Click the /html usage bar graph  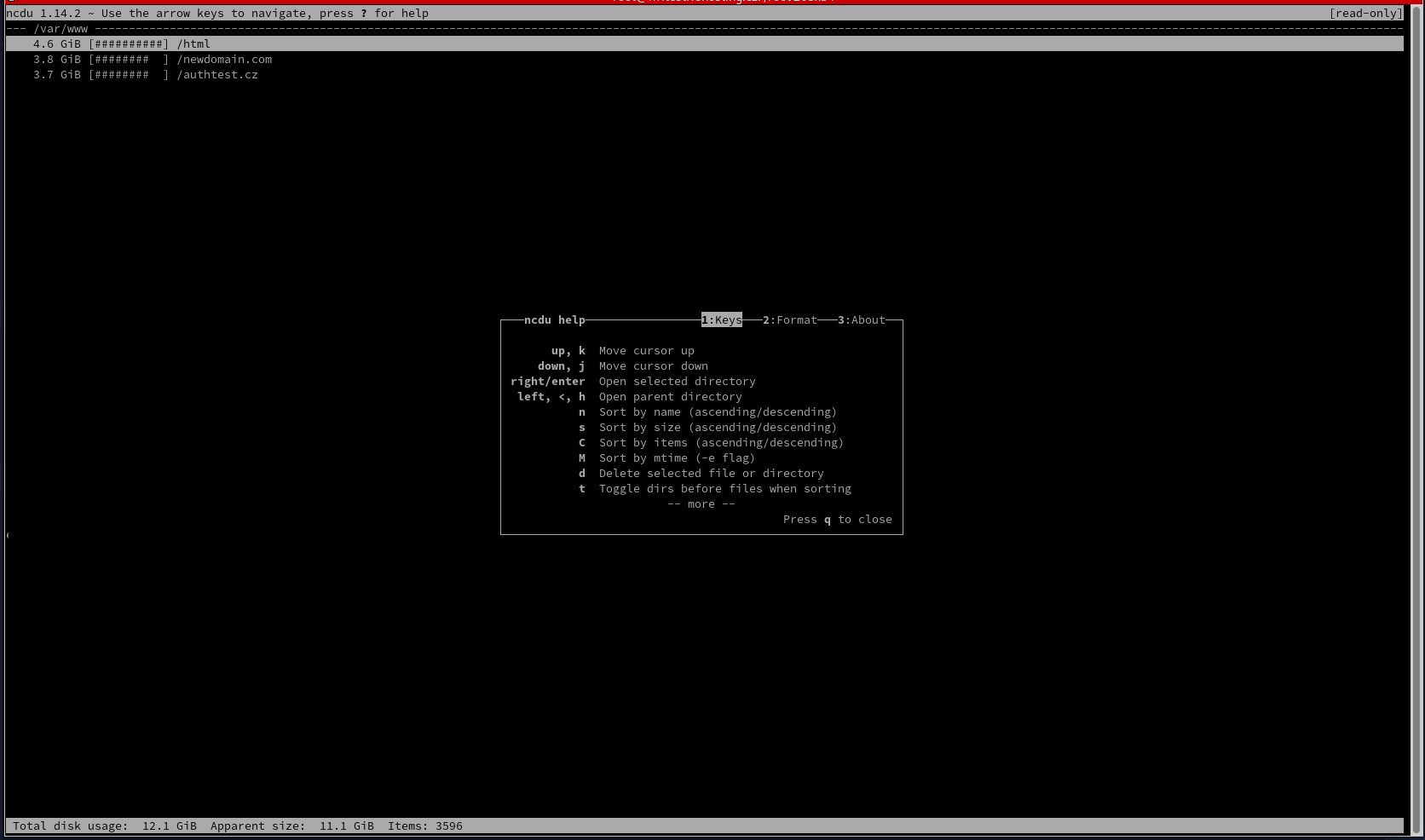[x=129, y=43]
